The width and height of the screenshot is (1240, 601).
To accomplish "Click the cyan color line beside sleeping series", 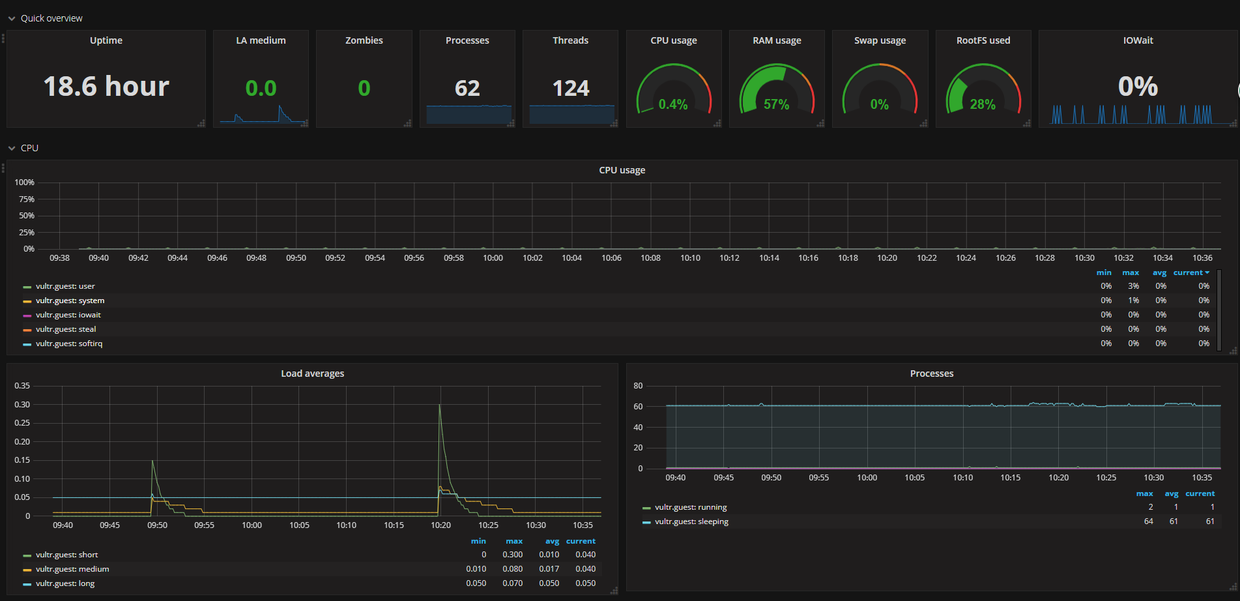I will (x=645, y=522).
